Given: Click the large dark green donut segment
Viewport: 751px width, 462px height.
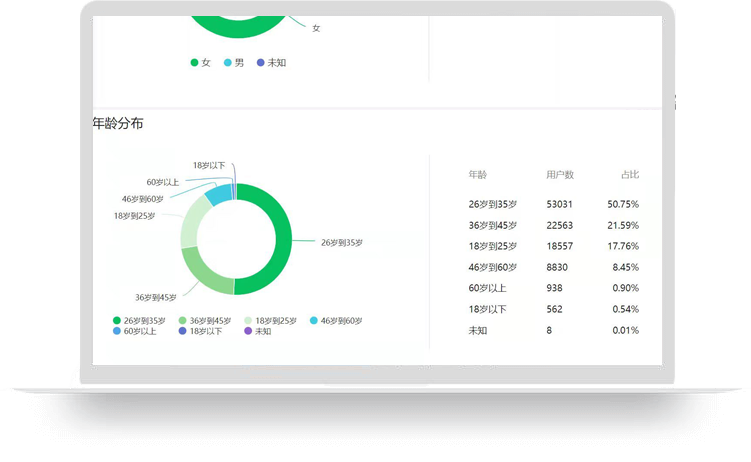Looking at the screenshot, I should [281, 240].
